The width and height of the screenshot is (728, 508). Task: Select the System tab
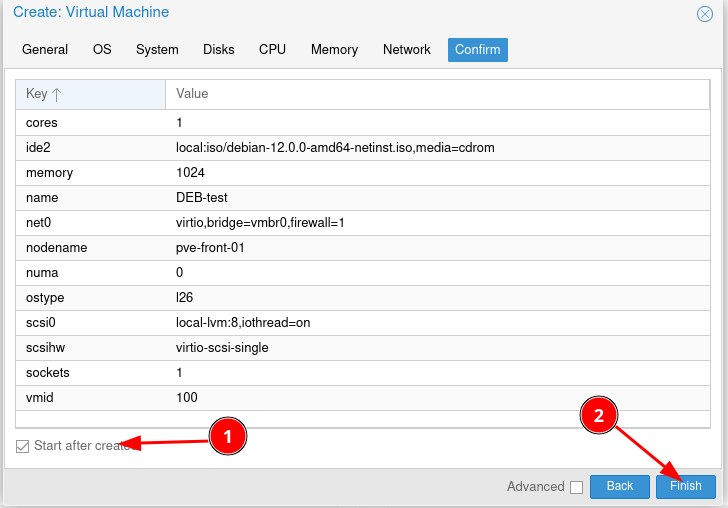pyautogui.click(x=157, y=50)
